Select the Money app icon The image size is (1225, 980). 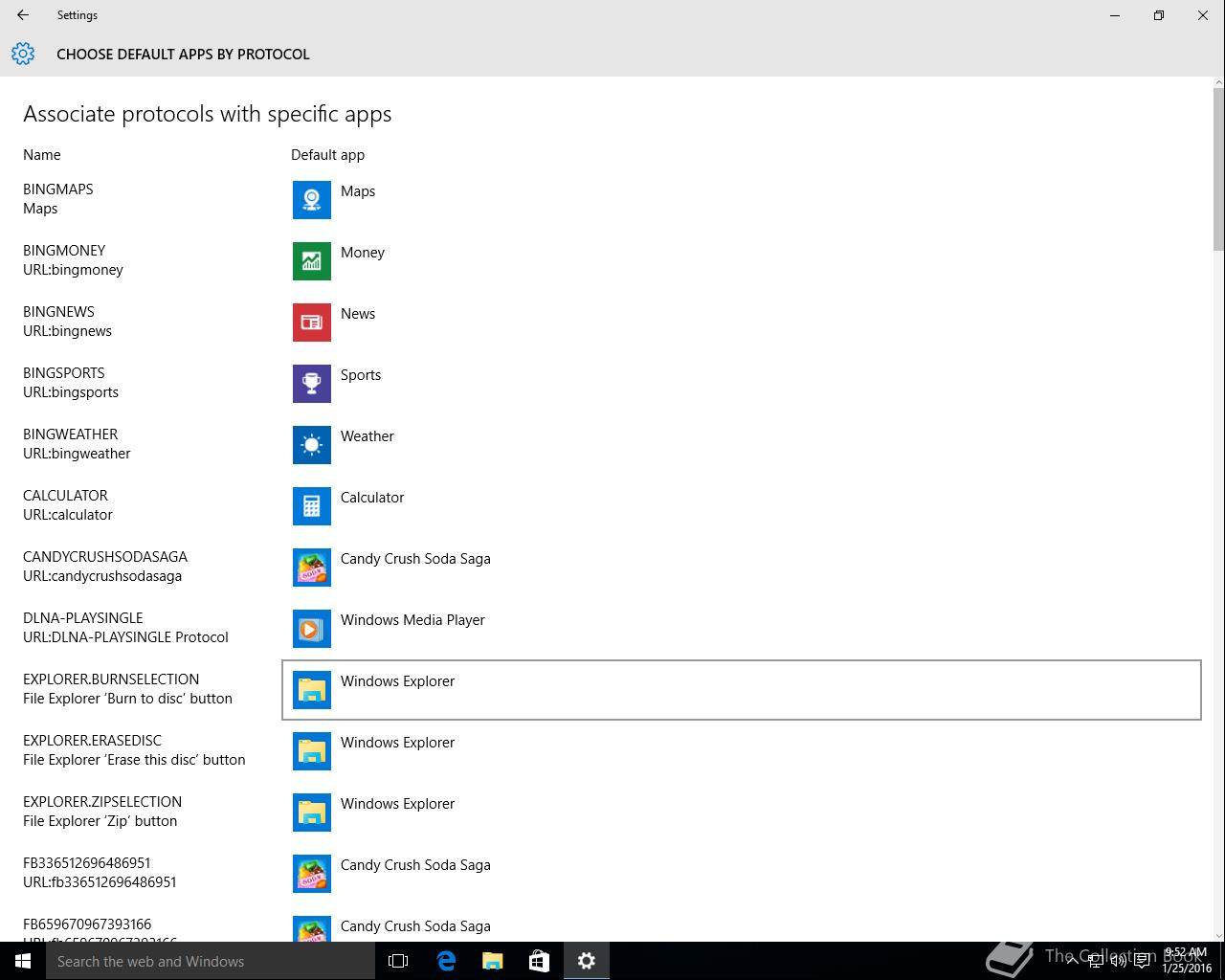pyautogui.click(x=311, y=261)
